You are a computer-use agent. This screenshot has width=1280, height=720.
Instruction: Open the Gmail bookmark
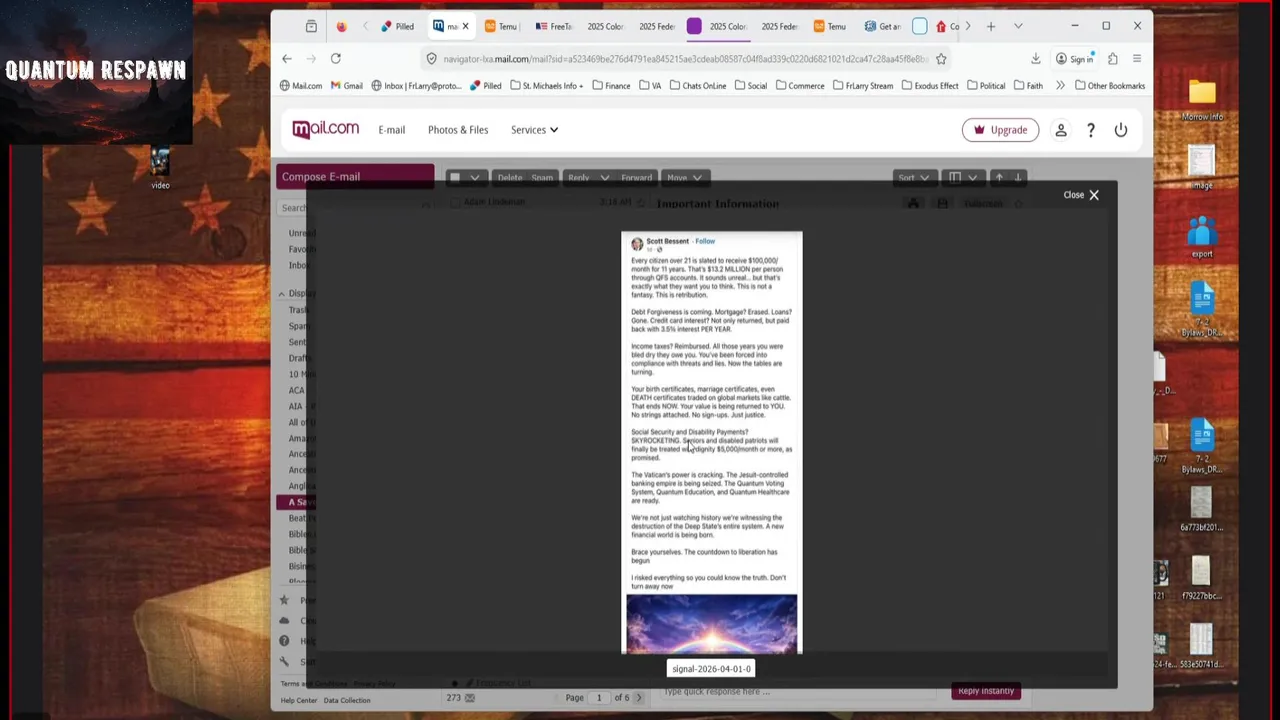tap(346, 86)
